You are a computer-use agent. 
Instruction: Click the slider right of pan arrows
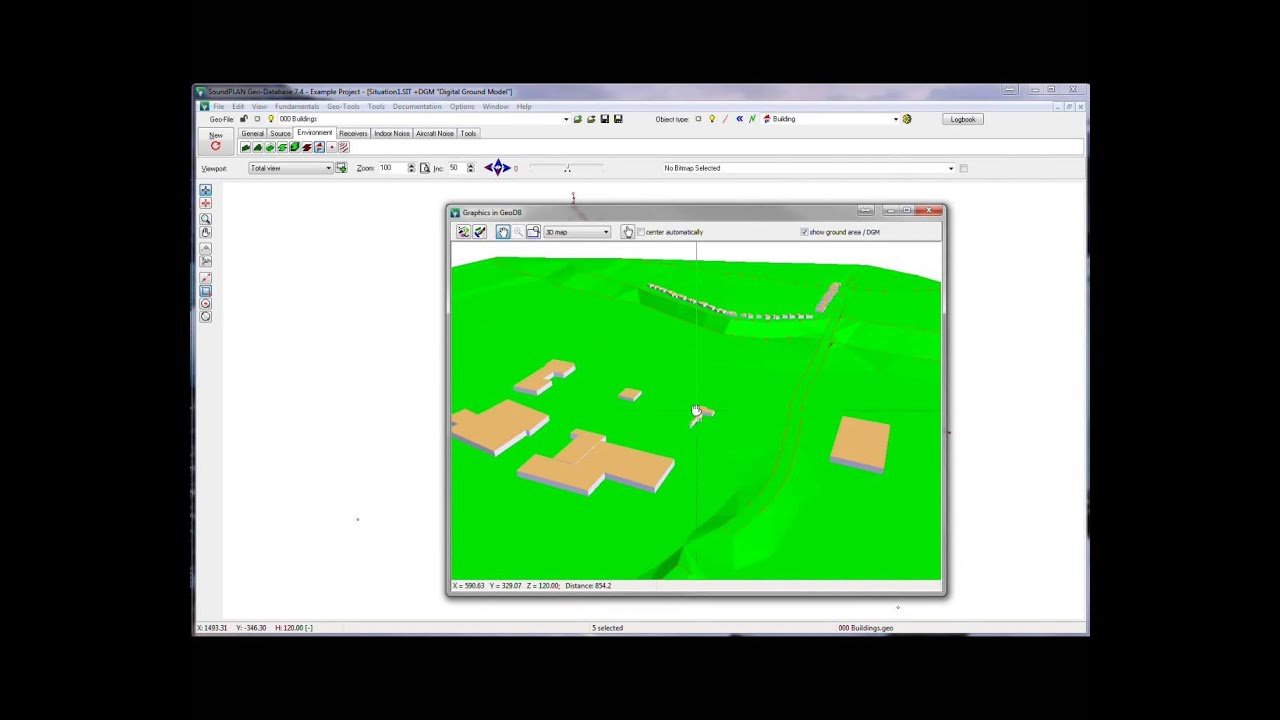[x=566, y=168]
